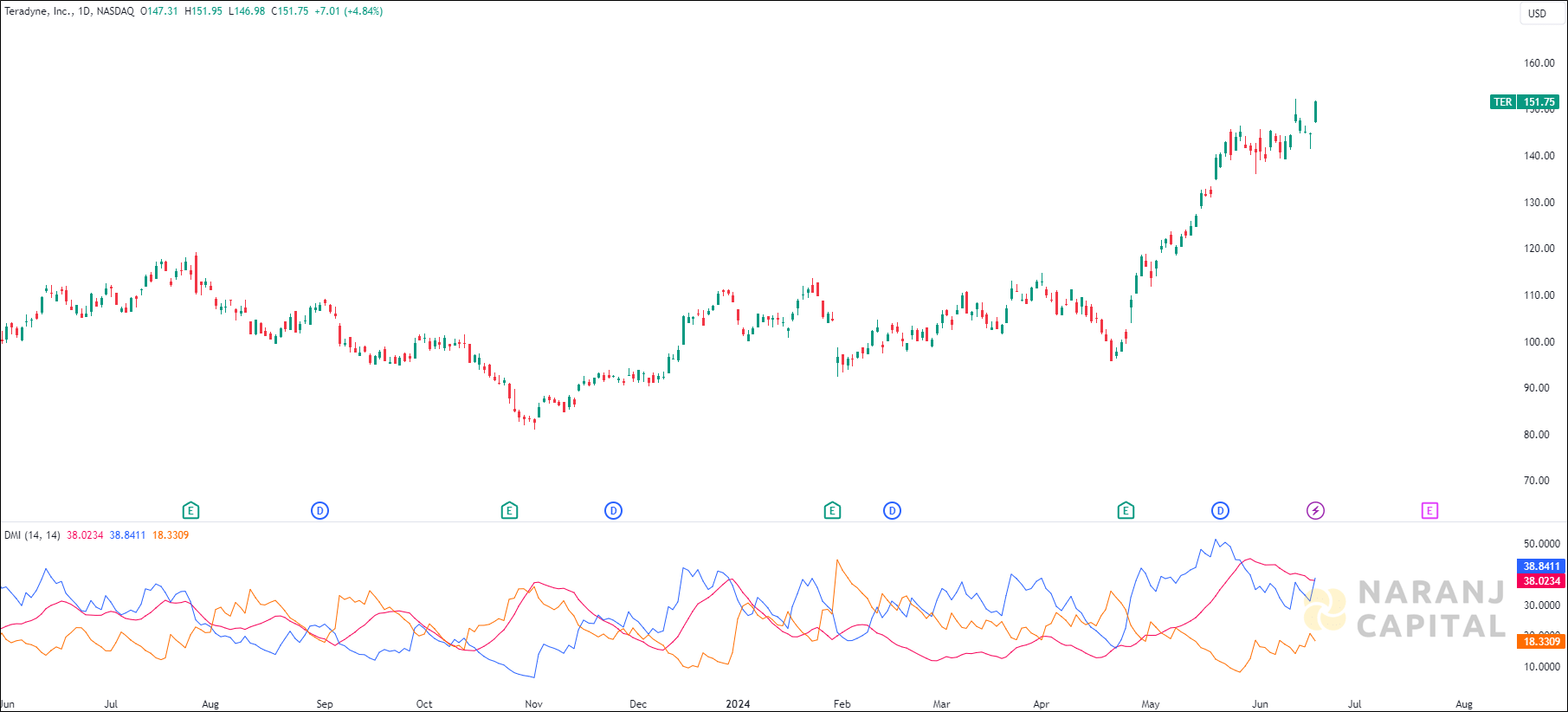The width and height of the screenshot is (1568, 712).
Task: Select the dividend D marker in mid-February 2024
Action: click(x=892, y=511)
